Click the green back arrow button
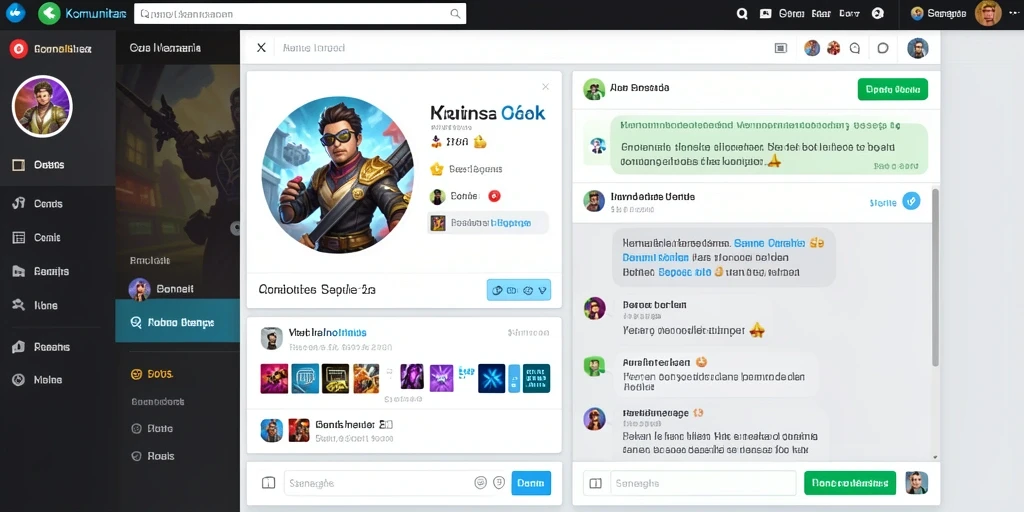 (x=49, y=13)
